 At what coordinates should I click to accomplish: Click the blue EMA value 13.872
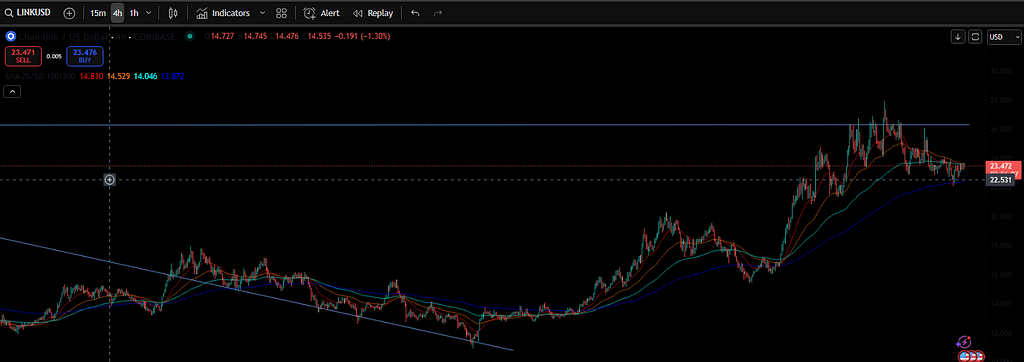[172, 76]
